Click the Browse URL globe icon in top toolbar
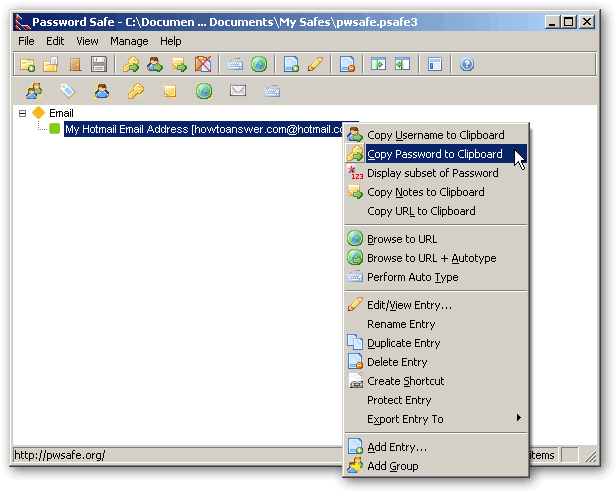Image resolution: width=616 pixels, height=493 pixels. (x=259, y=64)
